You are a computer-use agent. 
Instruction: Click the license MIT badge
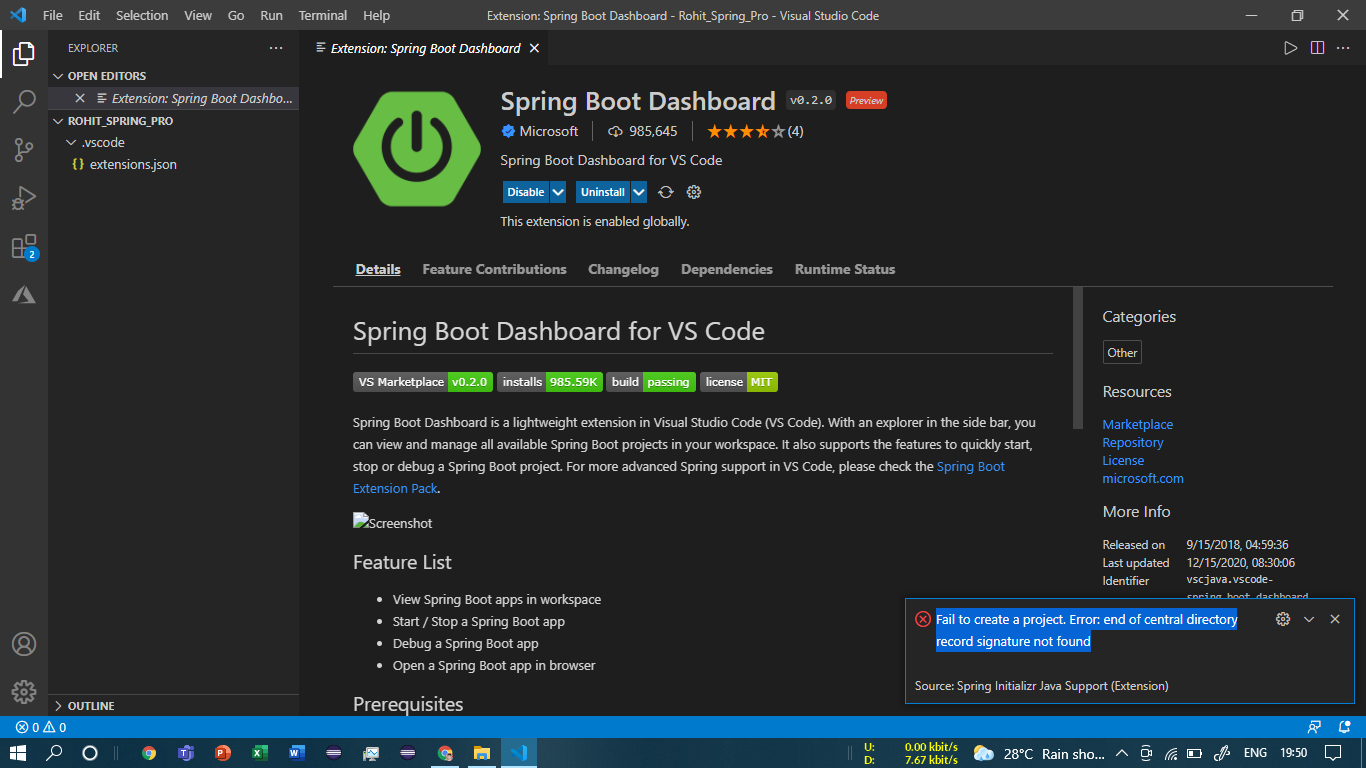click(x=739, y=382)
